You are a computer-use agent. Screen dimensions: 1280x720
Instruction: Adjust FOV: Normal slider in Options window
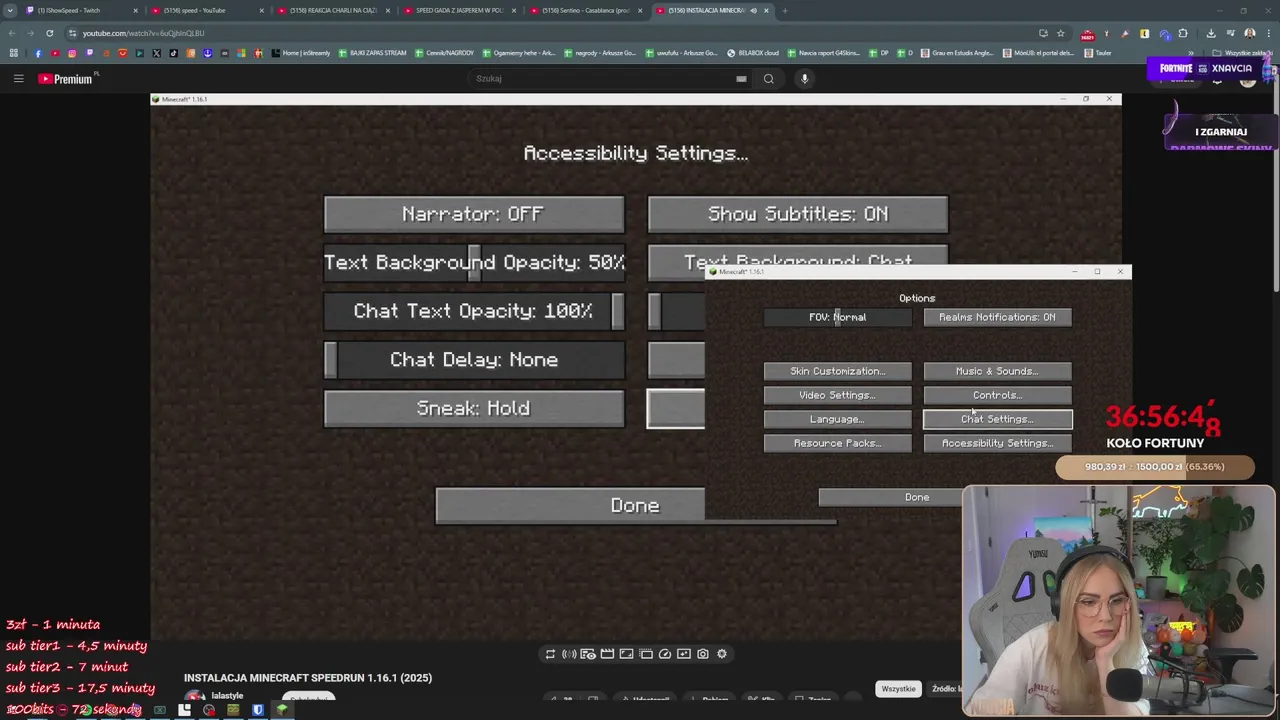pos(838,317)
